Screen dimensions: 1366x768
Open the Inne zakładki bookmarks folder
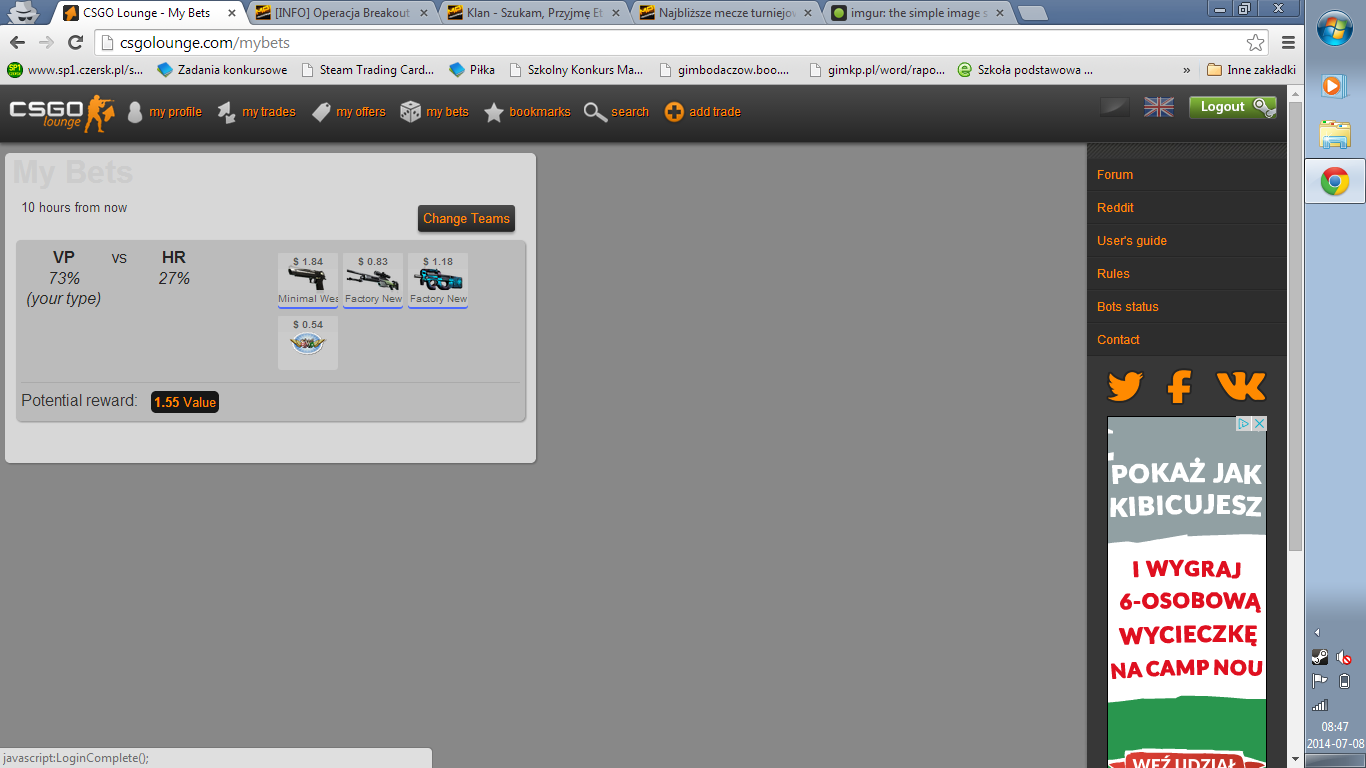click(1251, 70)
